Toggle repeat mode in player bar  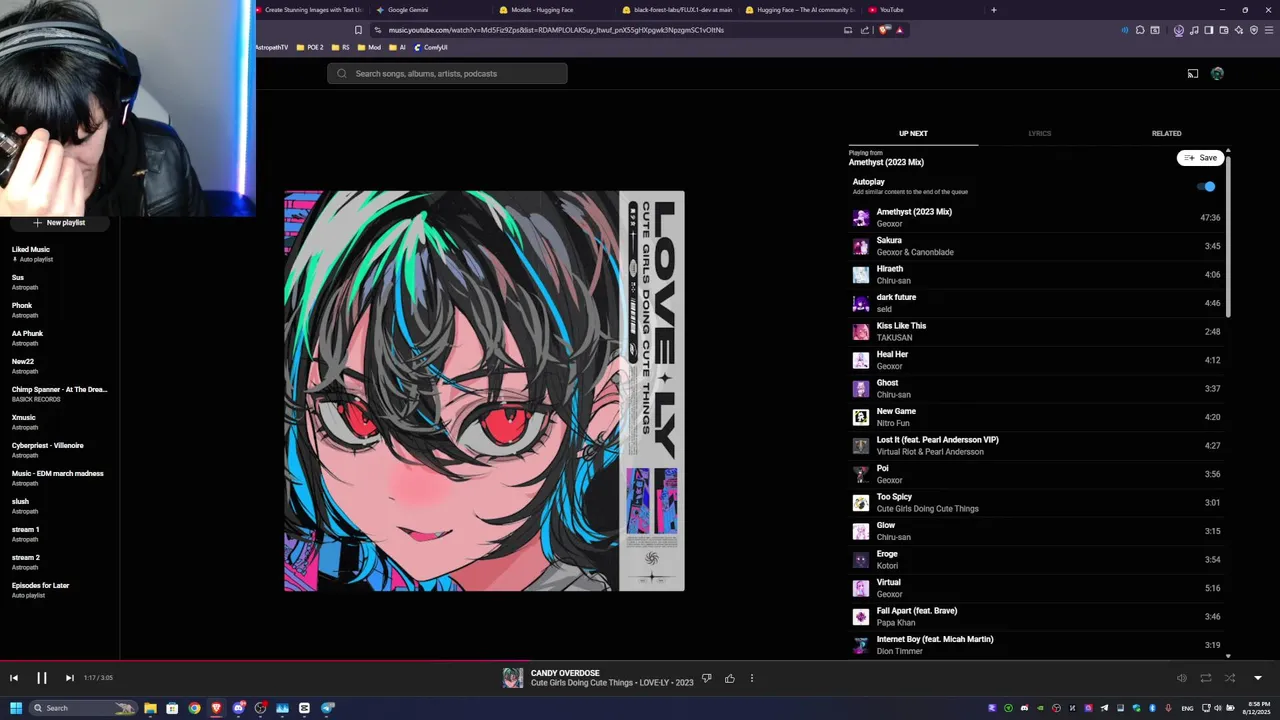[1206, 678]
